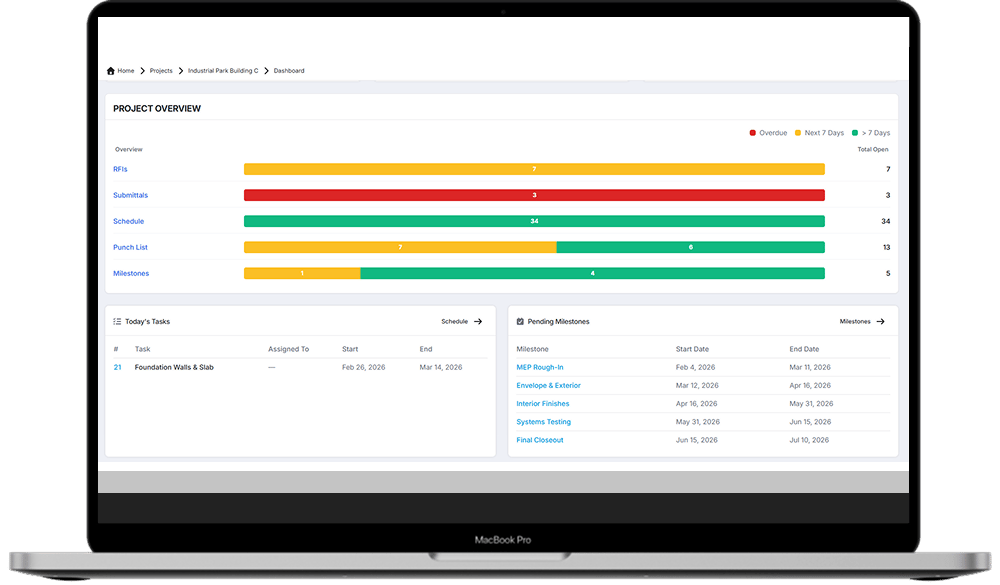The width and height of the screenshot is (1000, 585).
Task: Open the Envelope & Exterior milestone
Action: click(x=548, y=385)
